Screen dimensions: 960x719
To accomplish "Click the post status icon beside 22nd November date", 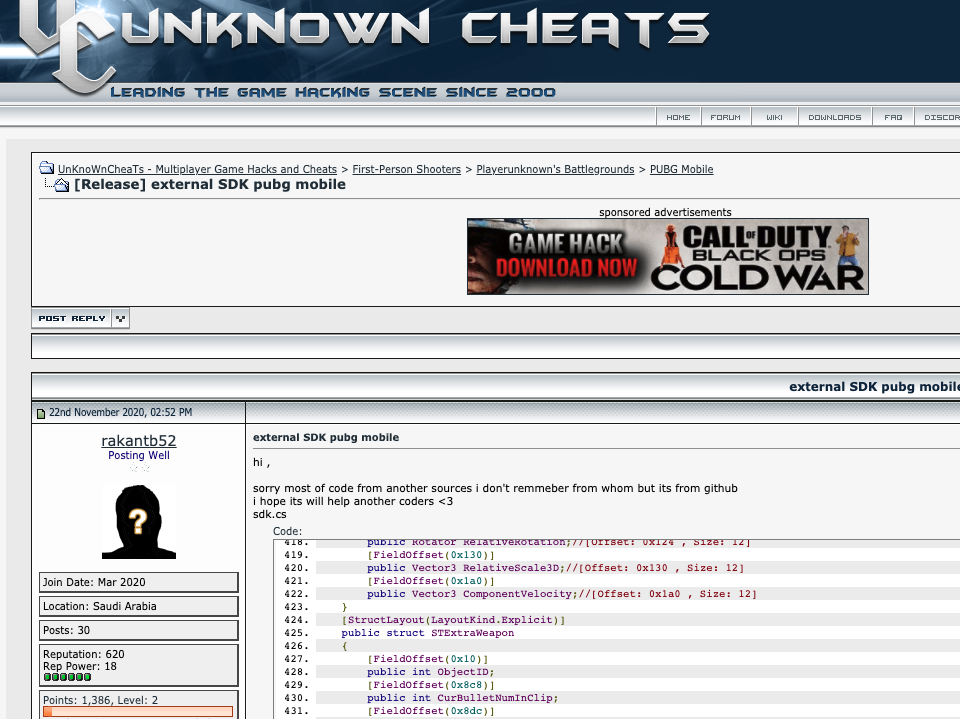I will [x=41, y=413].
